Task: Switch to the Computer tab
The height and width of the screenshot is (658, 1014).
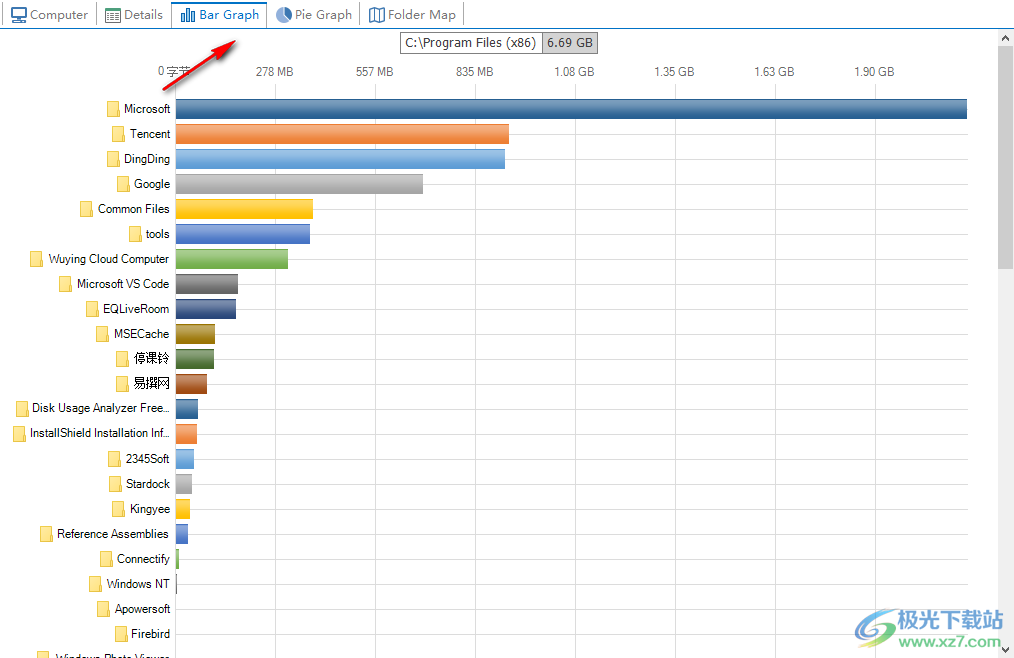Action: click(x=49, y=14)
